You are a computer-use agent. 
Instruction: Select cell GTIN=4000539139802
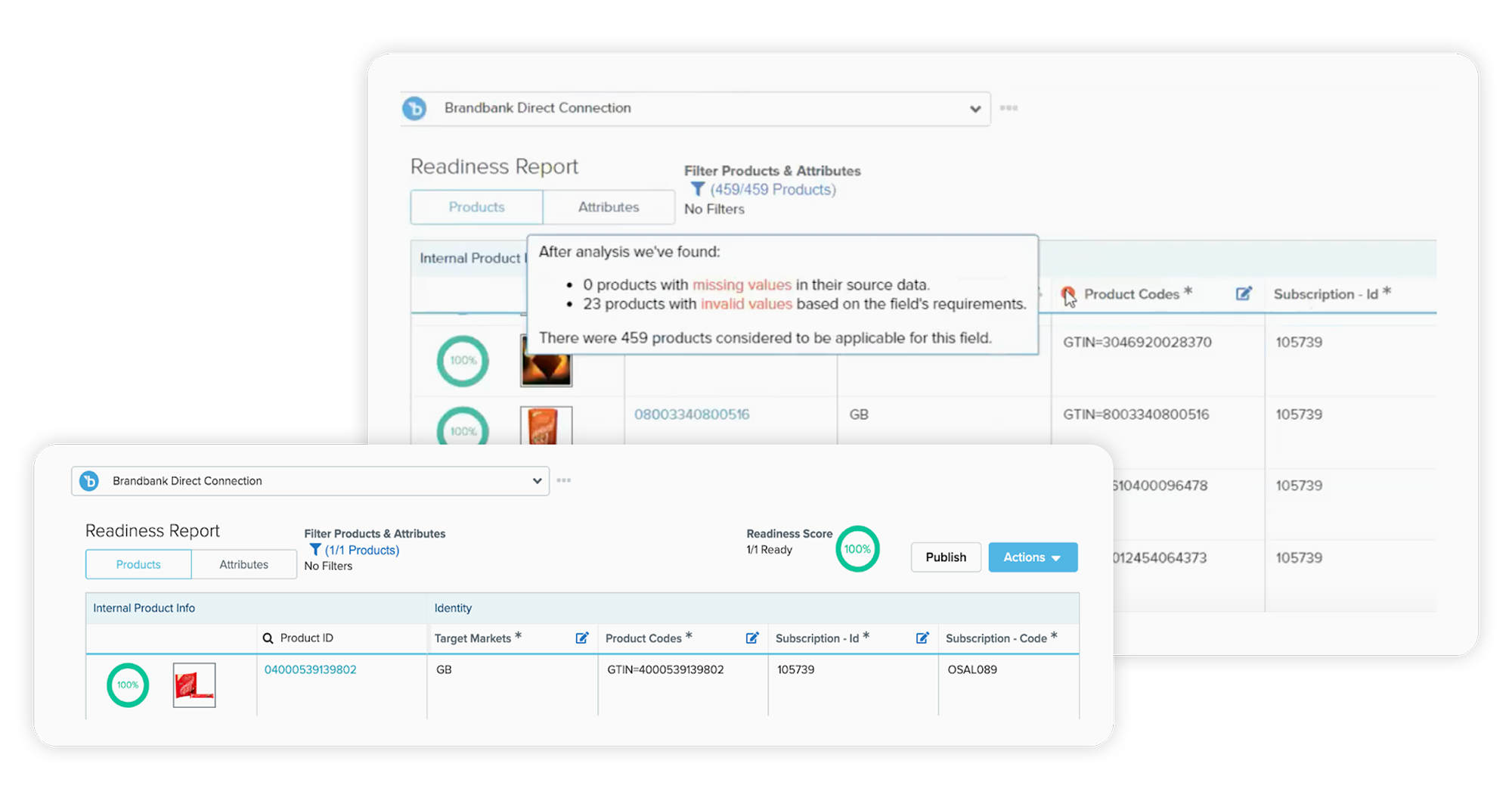[x=665, y=669]
